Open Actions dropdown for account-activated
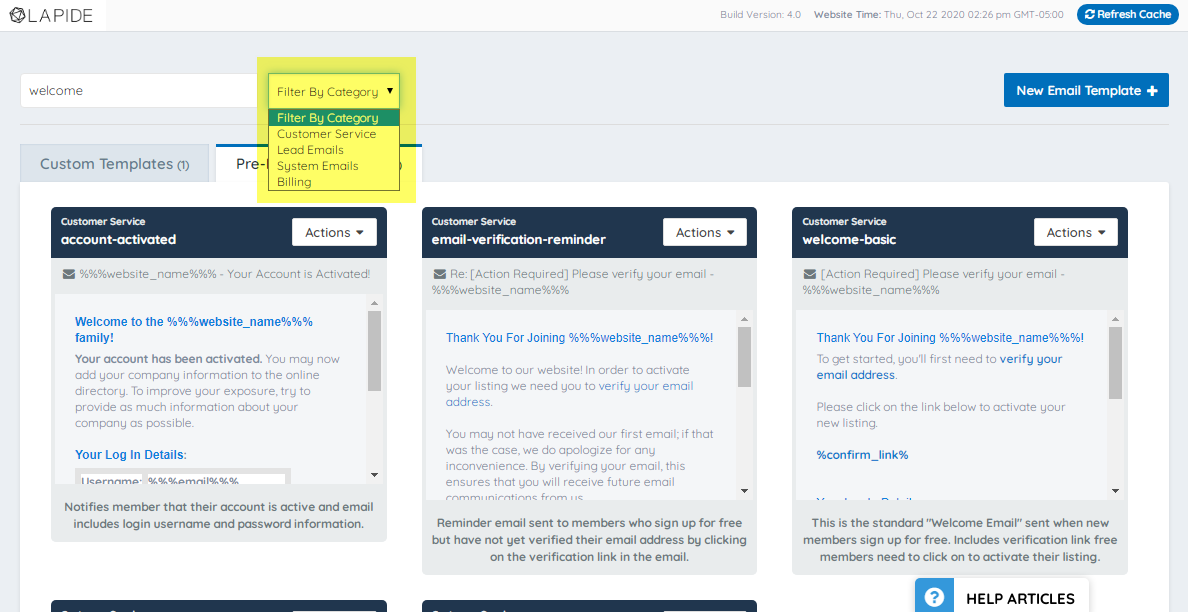 point(334,233)
